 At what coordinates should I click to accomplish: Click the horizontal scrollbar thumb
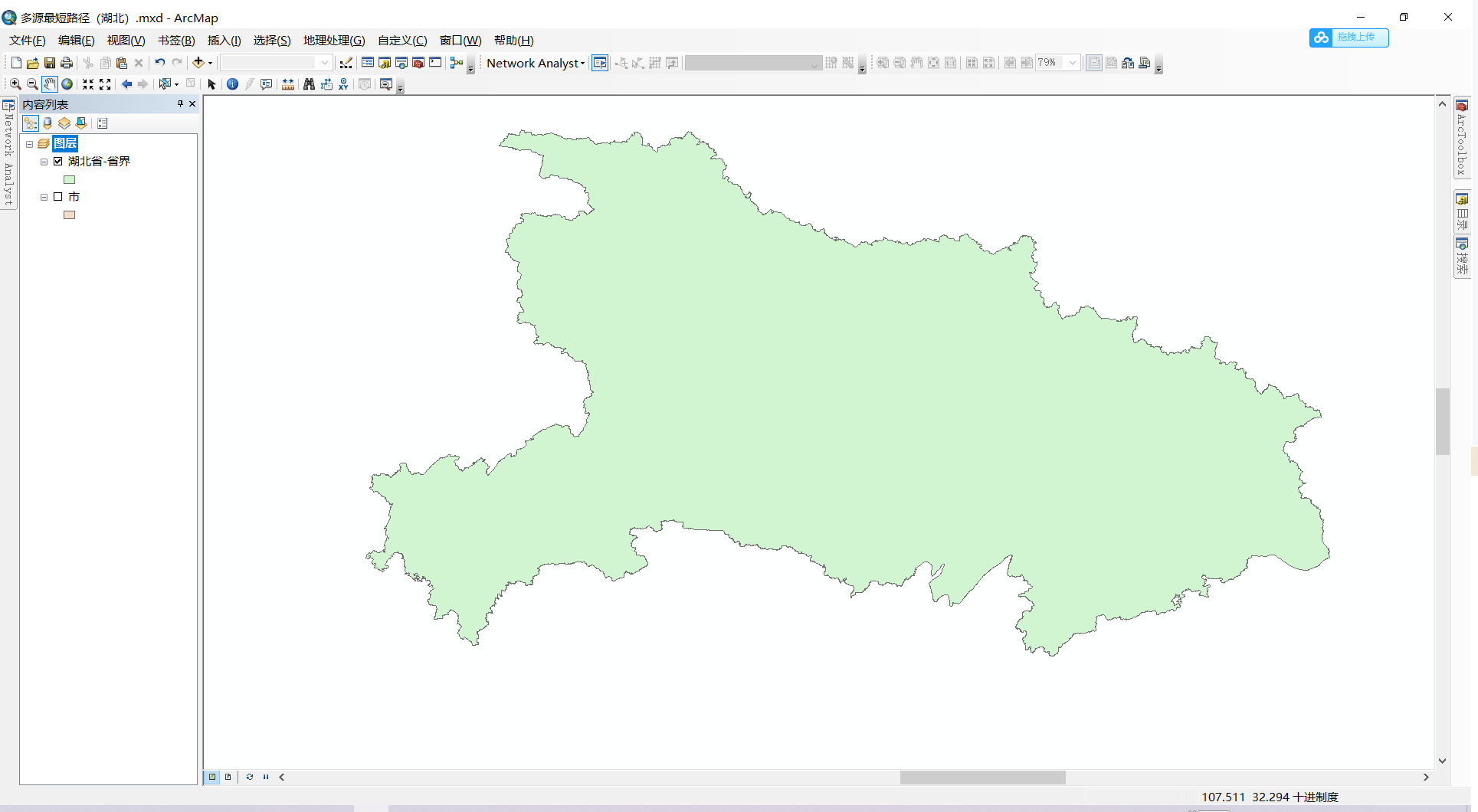point(982,777)
